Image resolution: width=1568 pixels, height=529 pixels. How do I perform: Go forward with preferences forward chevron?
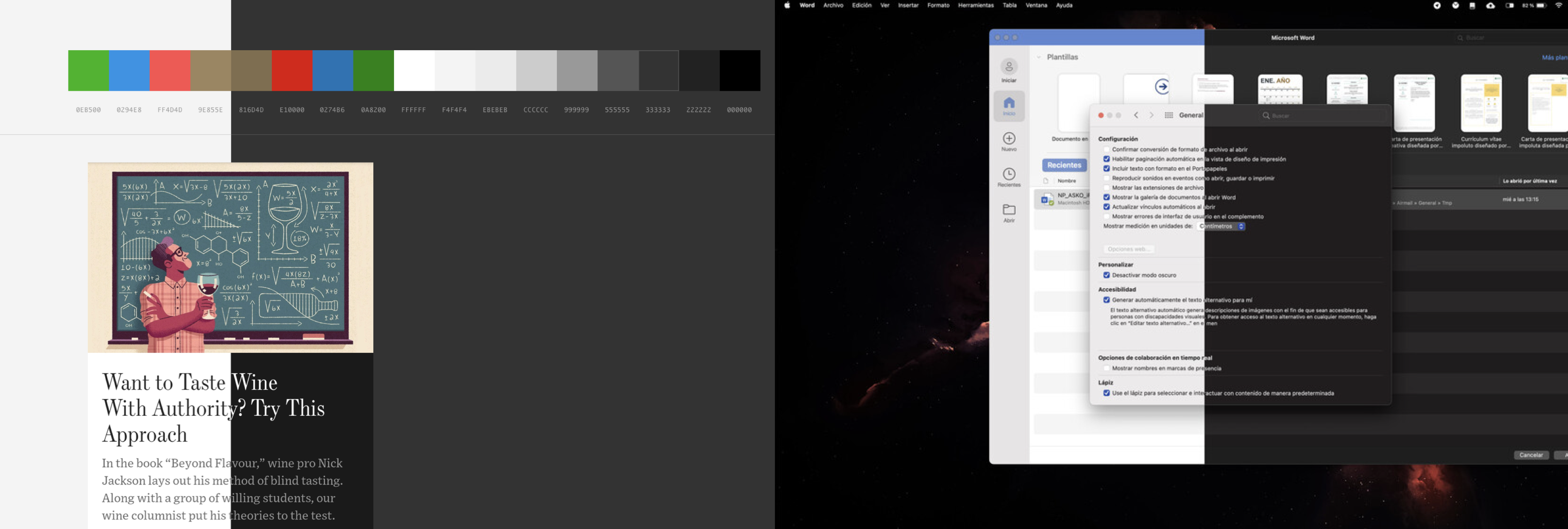1151,115
